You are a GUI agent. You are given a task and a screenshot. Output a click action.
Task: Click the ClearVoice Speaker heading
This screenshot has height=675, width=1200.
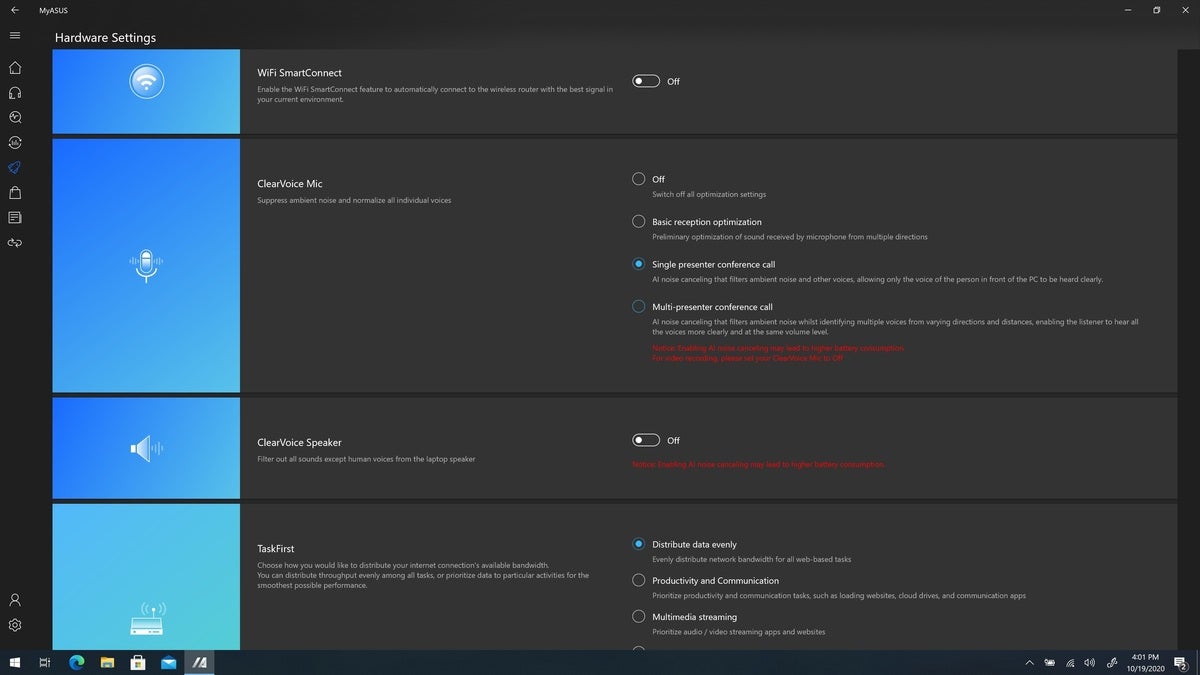pos(299,442)
